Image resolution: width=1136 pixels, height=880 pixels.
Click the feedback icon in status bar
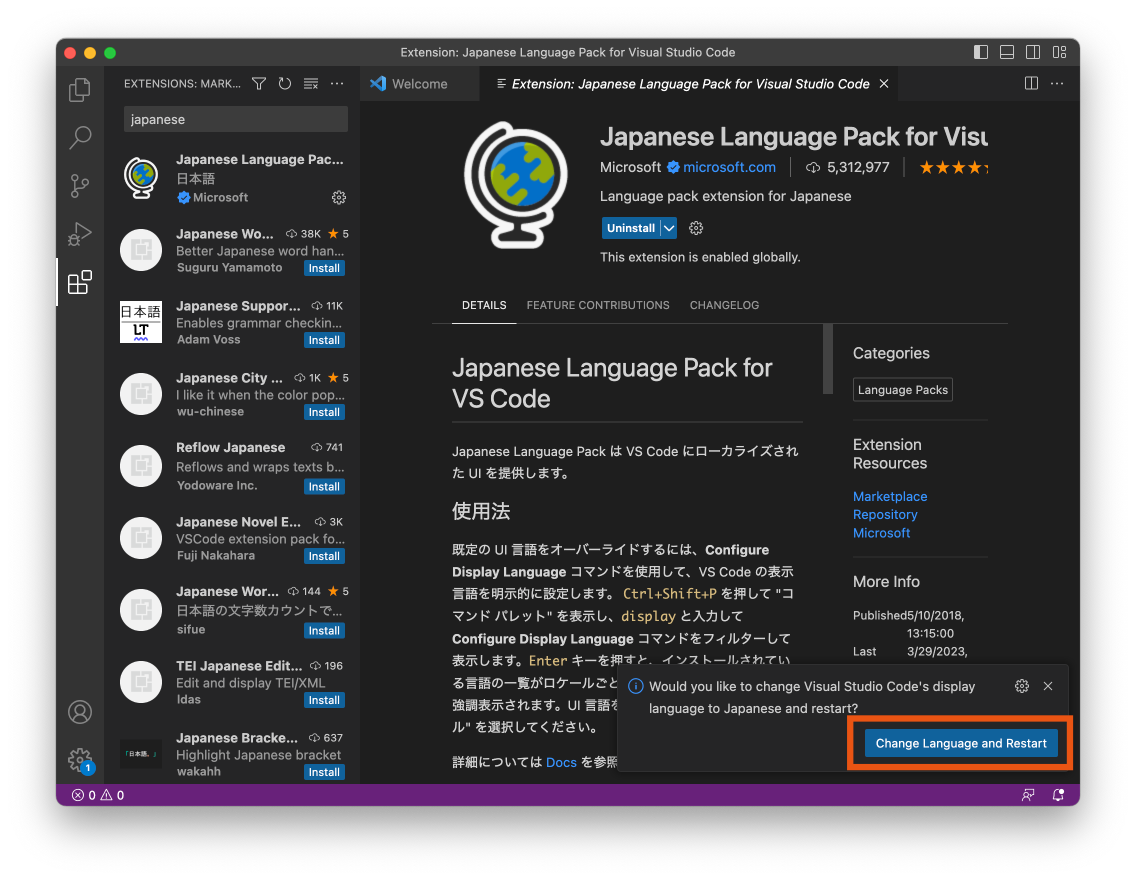click(x=1028, y=795)
